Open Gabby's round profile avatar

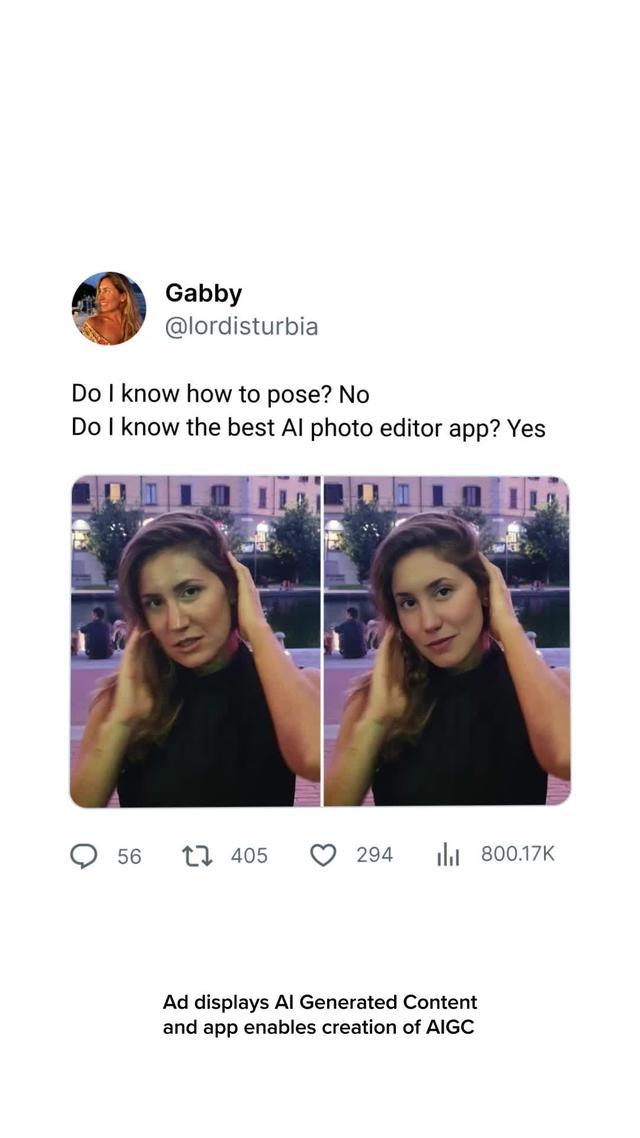click(109, 308)
